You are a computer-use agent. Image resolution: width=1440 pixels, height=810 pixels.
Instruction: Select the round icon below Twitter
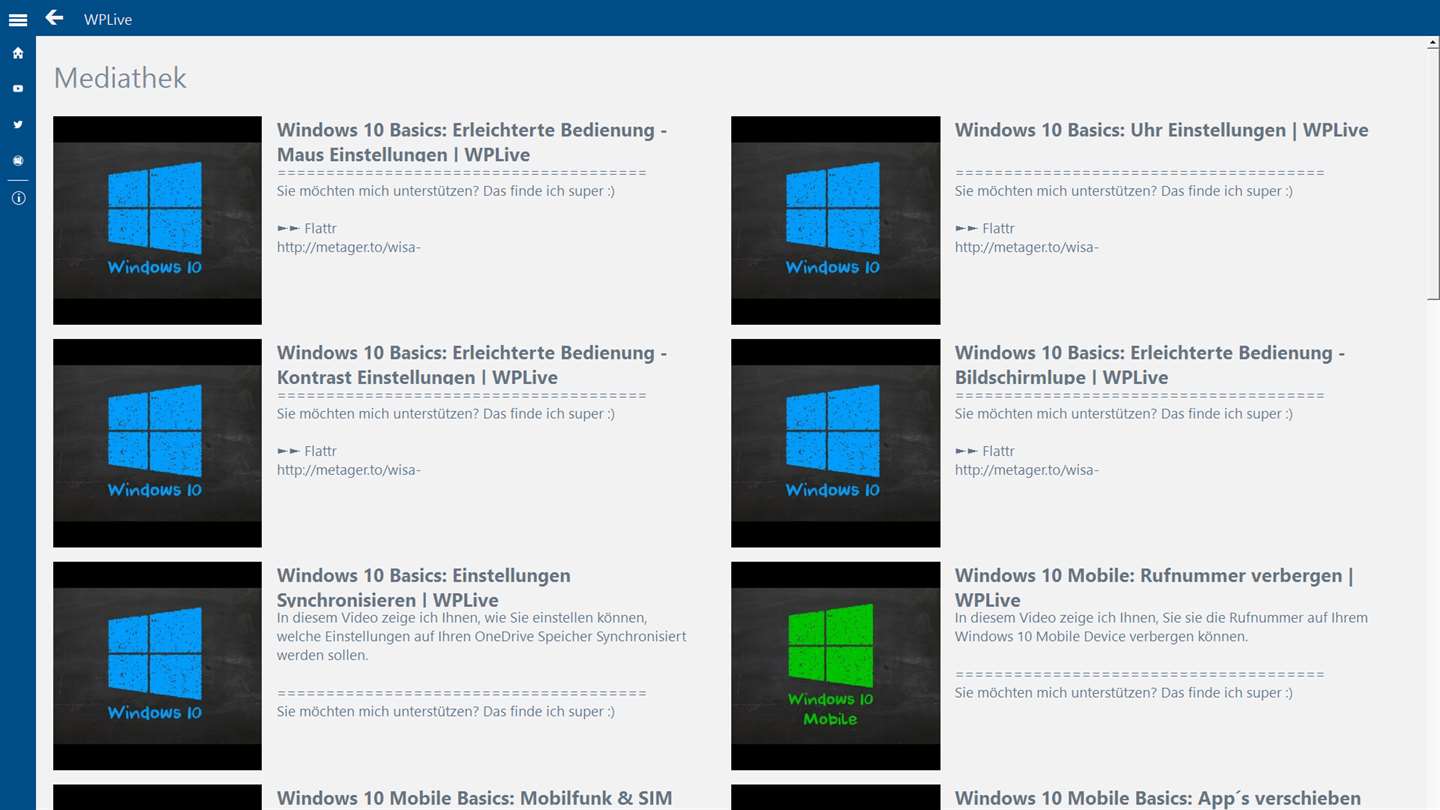tap(18, 161)
